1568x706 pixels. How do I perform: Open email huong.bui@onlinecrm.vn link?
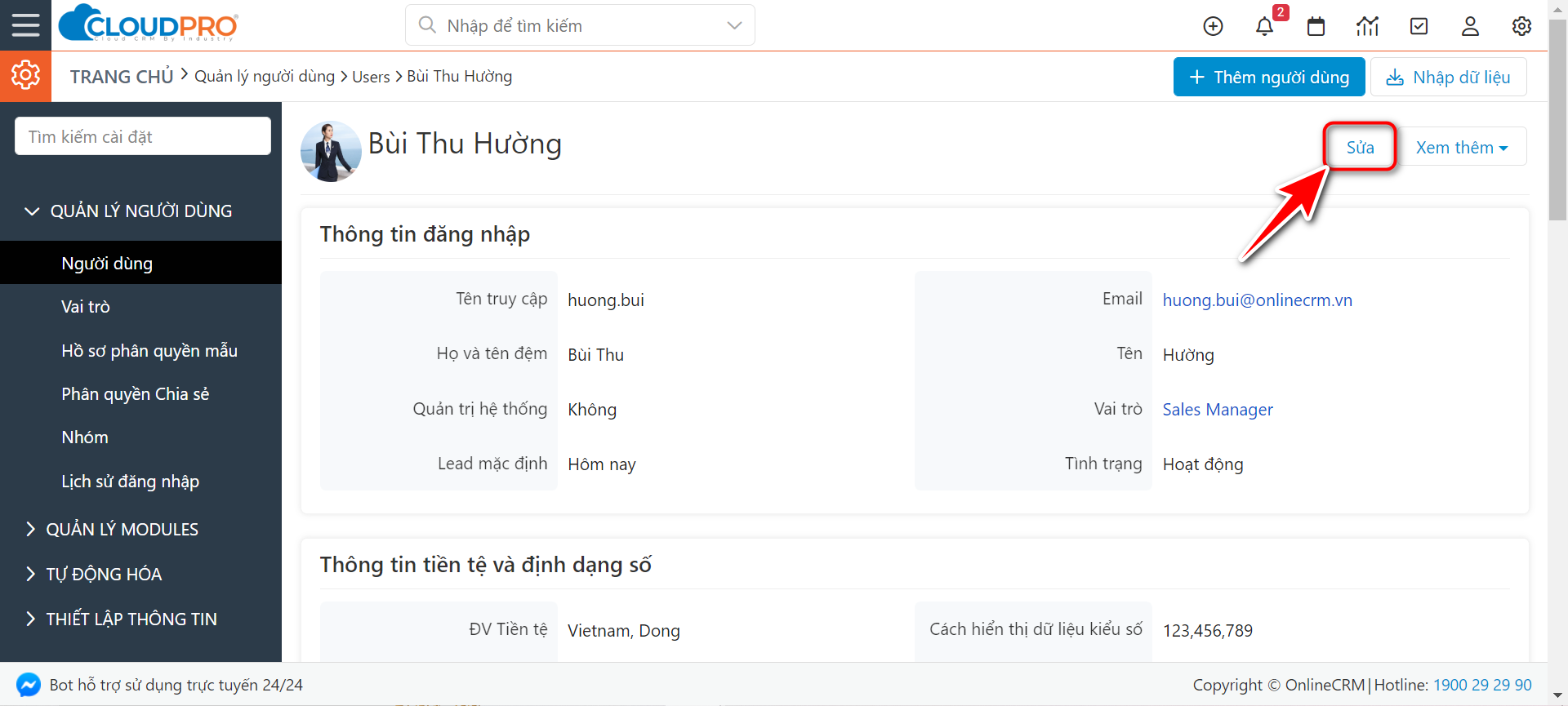[x=1257, y=300]
